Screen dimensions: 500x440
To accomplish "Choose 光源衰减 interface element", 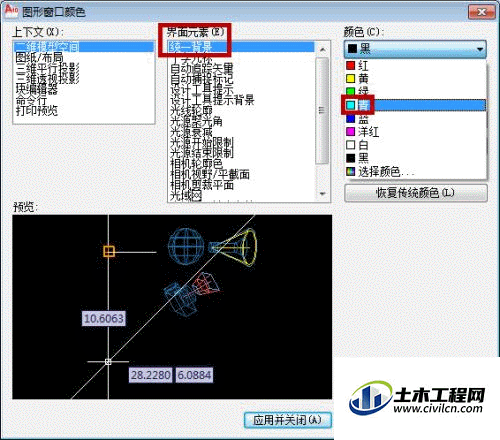I will (x=191, y=132).
